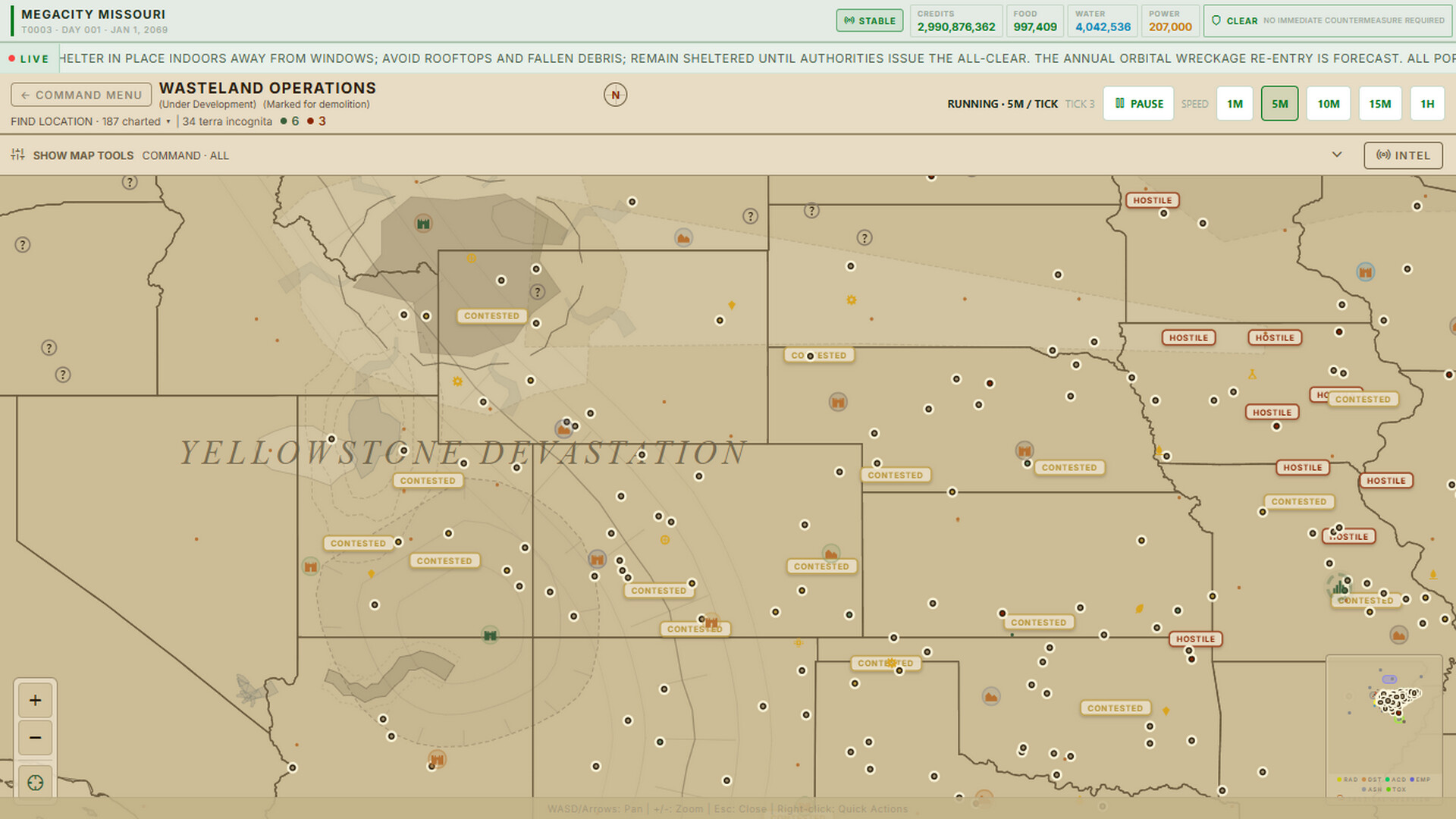Select the green bar-chart city marker on the right
Viewport: 1456px width, 819px height.
tap(1339, 587)
